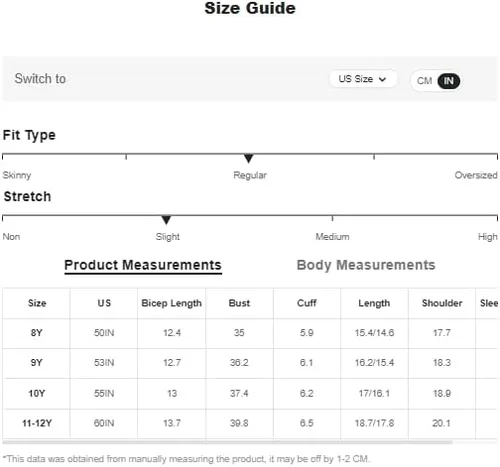This screenshot has width=500, height=467.
Task: Click the US Size chevron arrow
Action: tap(382, 80)
